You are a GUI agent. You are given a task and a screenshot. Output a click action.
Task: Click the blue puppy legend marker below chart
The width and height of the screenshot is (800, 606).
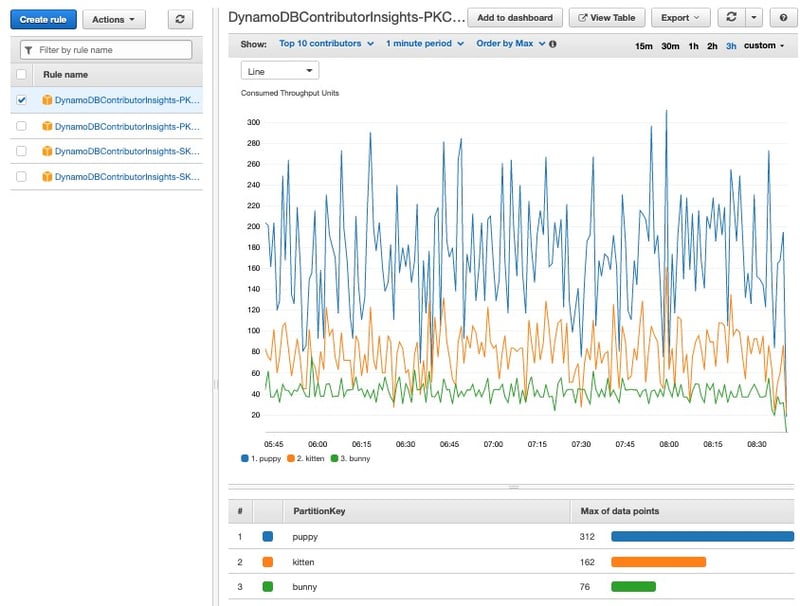click(245, 458)
